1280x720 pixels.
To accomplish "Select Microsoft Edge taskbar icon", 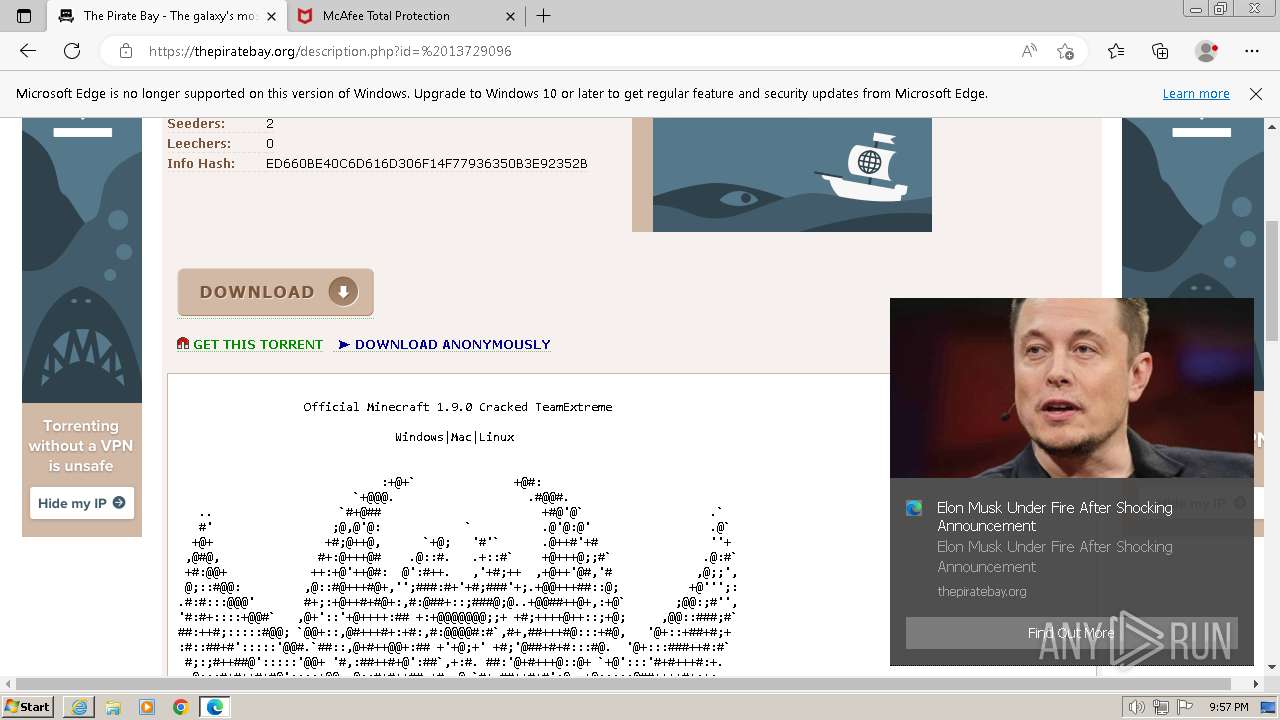I will pos(214,707).
